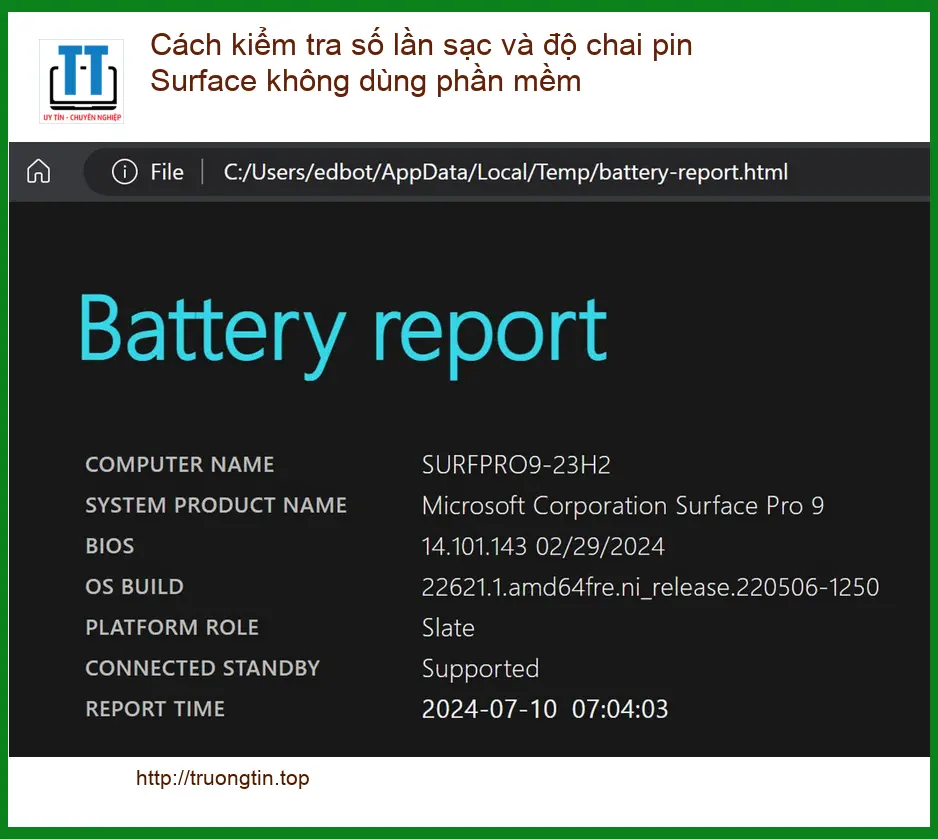Click Microsoft Corporation Surface Pro 9 value
The height and width of the screenshot is (839, 938).
(623, 506)
